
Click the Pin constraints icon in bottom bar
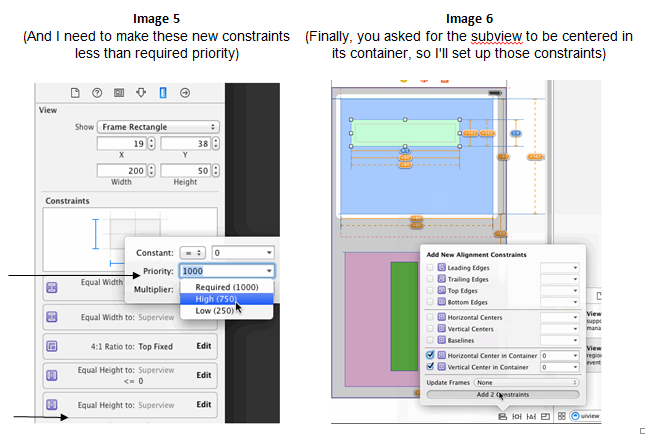click(x=518, y=414)
